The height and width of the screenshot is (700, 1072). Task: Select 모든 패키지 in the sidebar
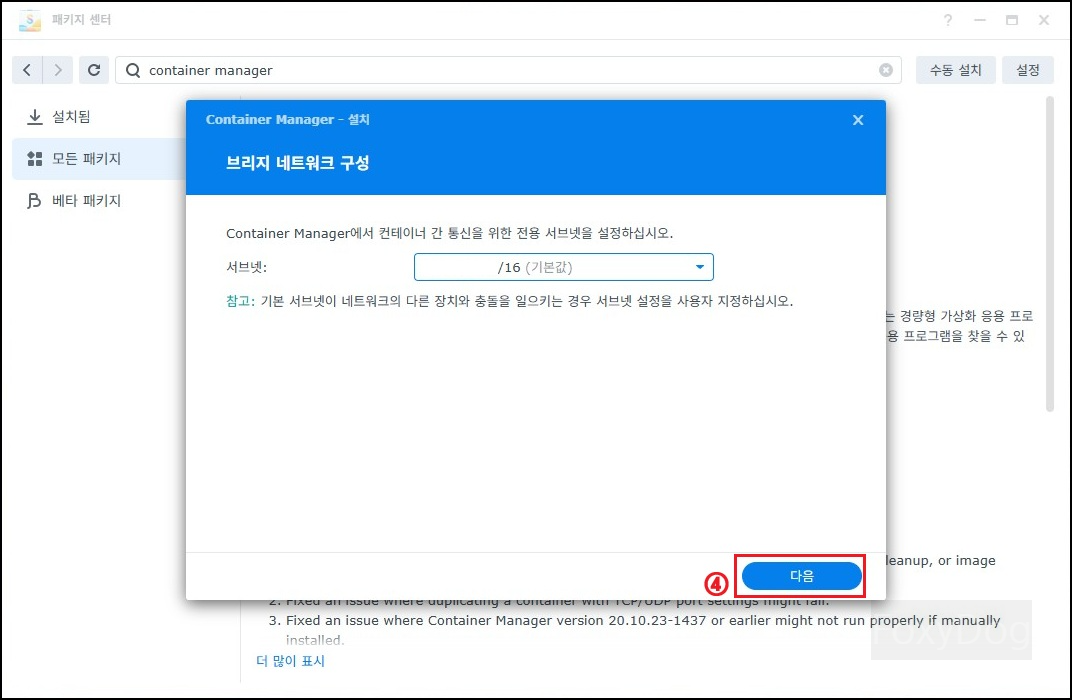click(98, 159)
